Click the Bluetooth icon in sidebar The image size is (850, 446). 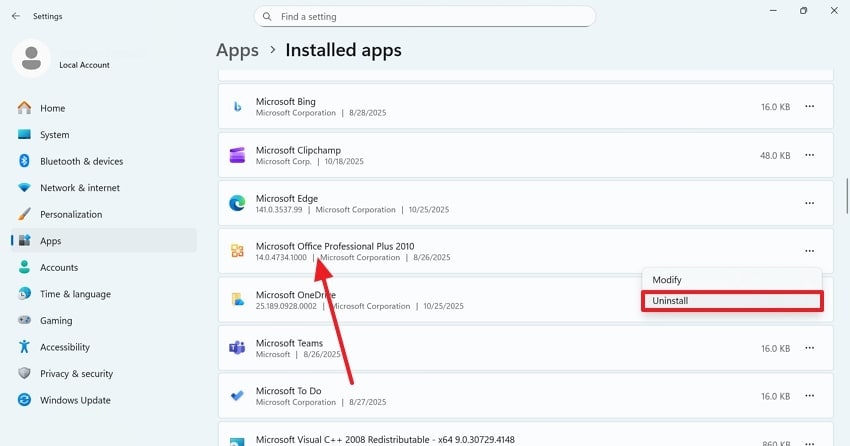pyautogui.click(x=24, y=161)
